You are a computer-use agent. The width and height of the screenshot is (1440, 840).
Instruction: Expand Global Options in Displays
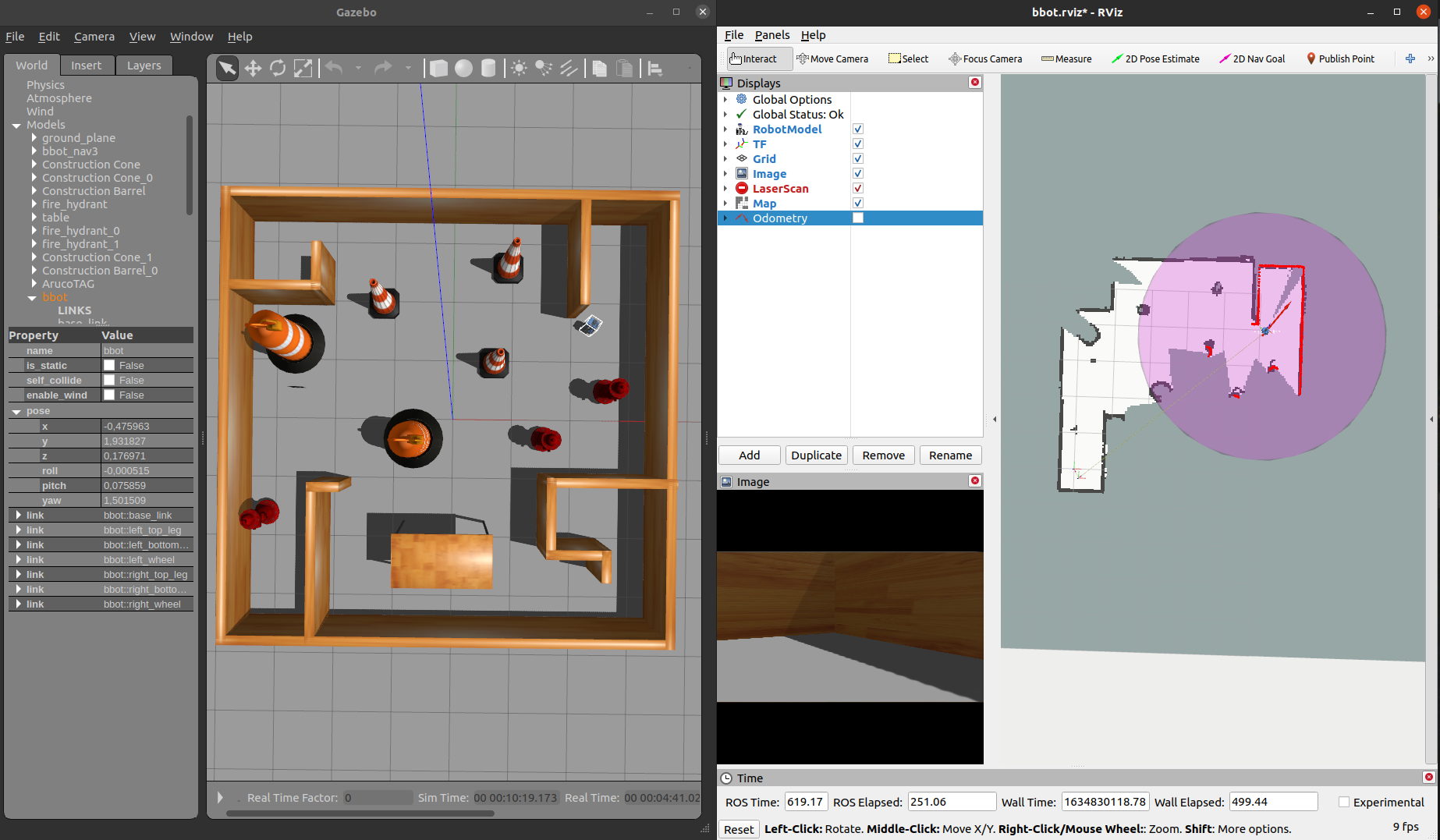click(725, 100)
